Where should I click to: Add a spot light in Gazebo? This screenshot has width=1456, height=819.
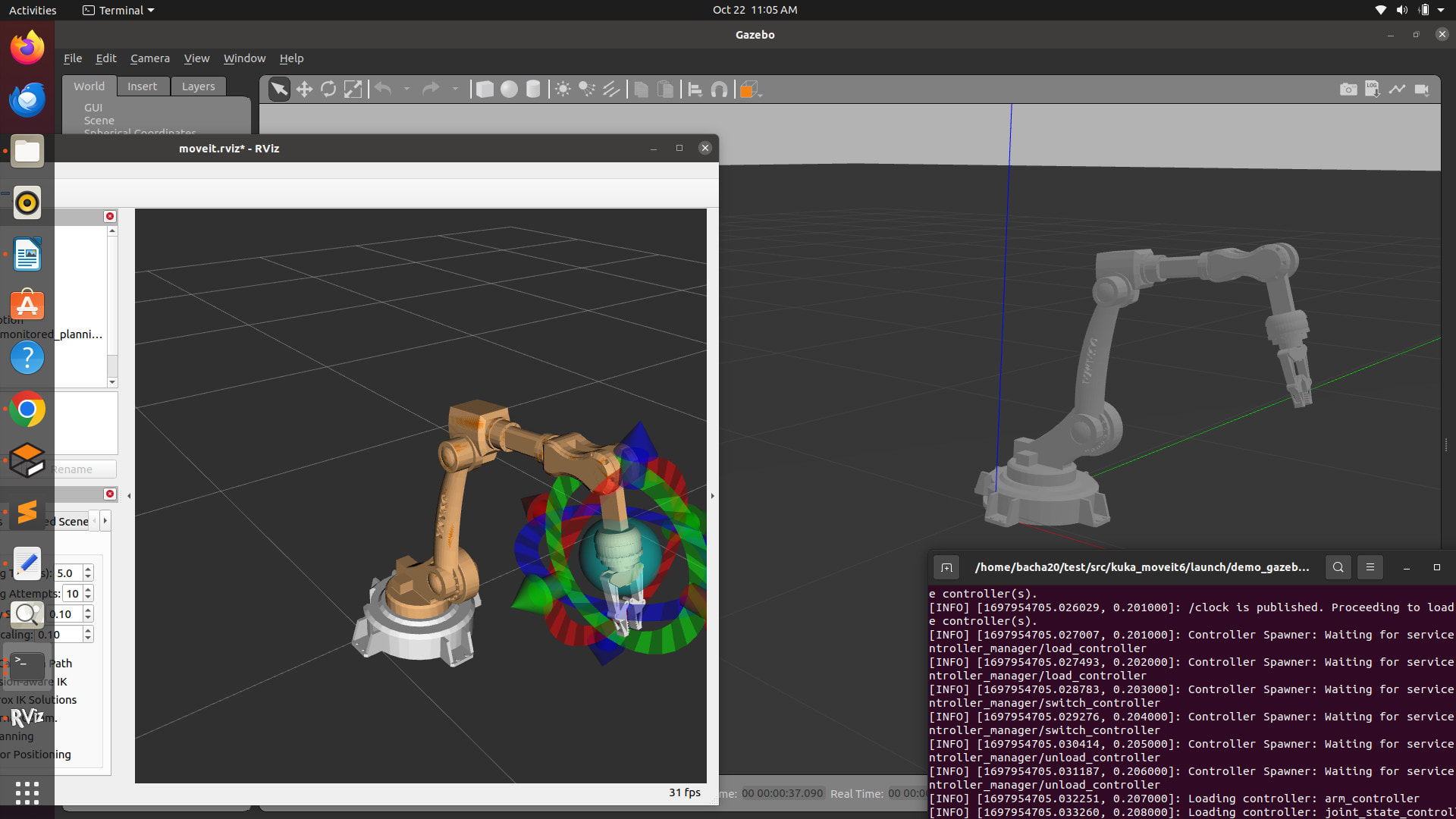point(587,89)
